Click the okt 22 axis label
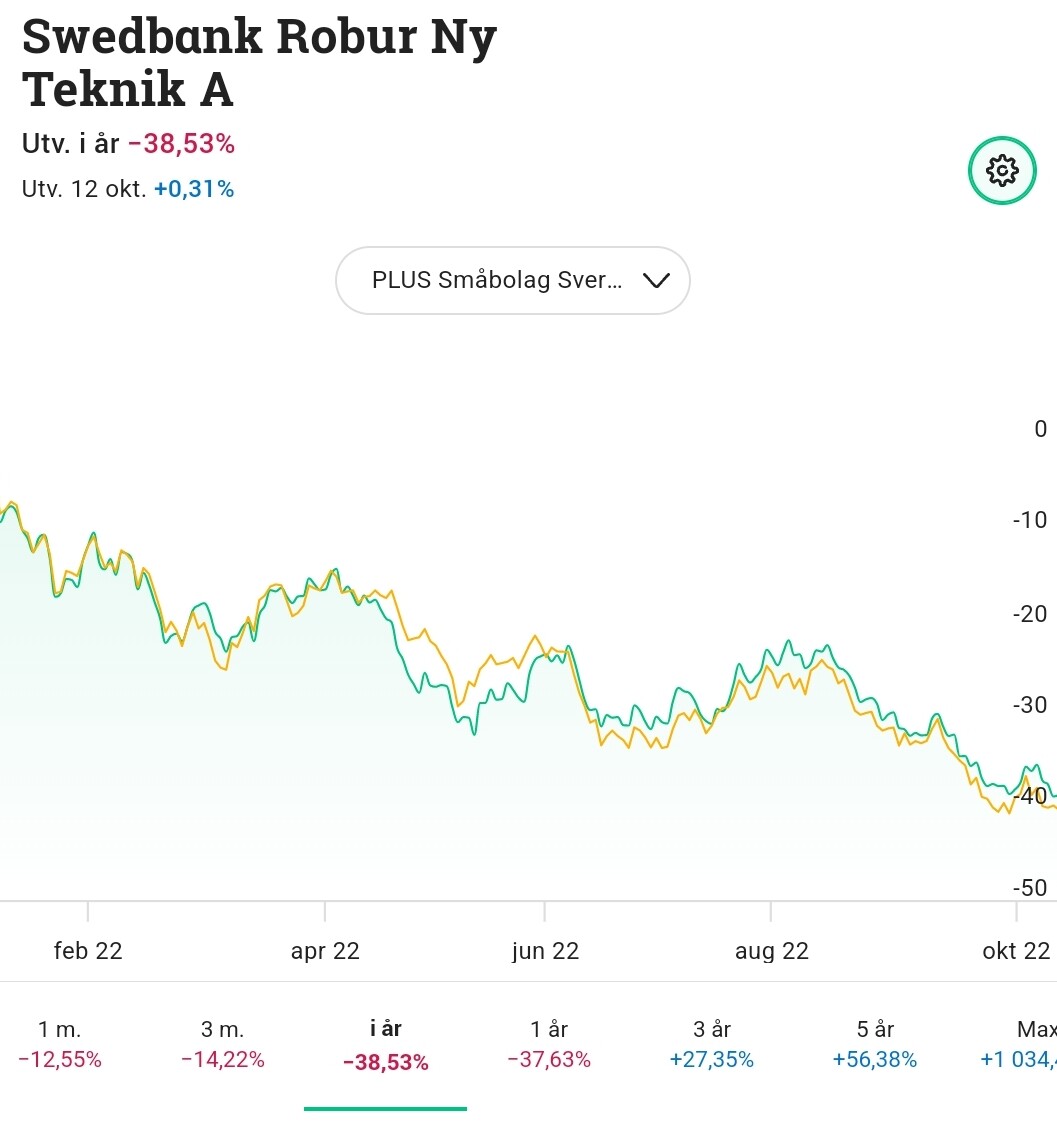Screen dimensions: 1057x1140 1016,951
